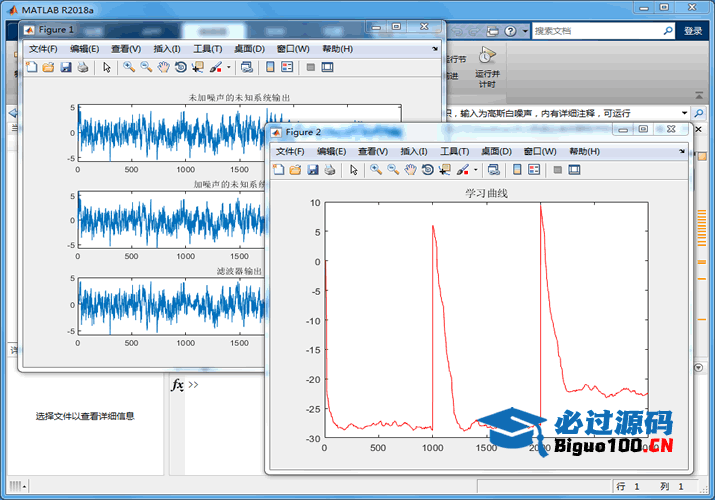Open 查看(V) menu in Figure 1
The width and height of the screenshot is (715, 500).
(126, 49)
